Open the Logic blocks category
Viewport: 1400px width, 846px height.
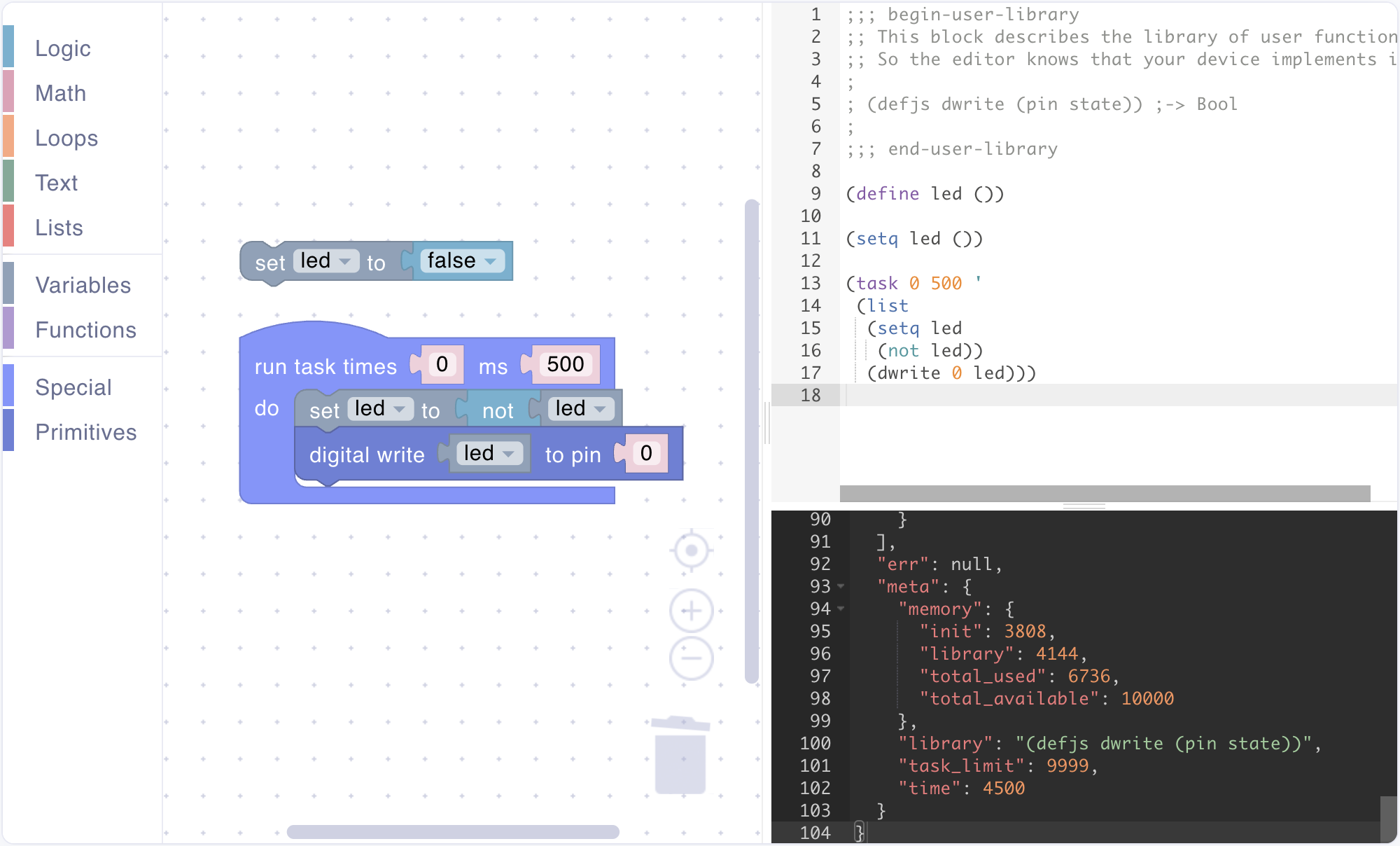coord(63,48)
